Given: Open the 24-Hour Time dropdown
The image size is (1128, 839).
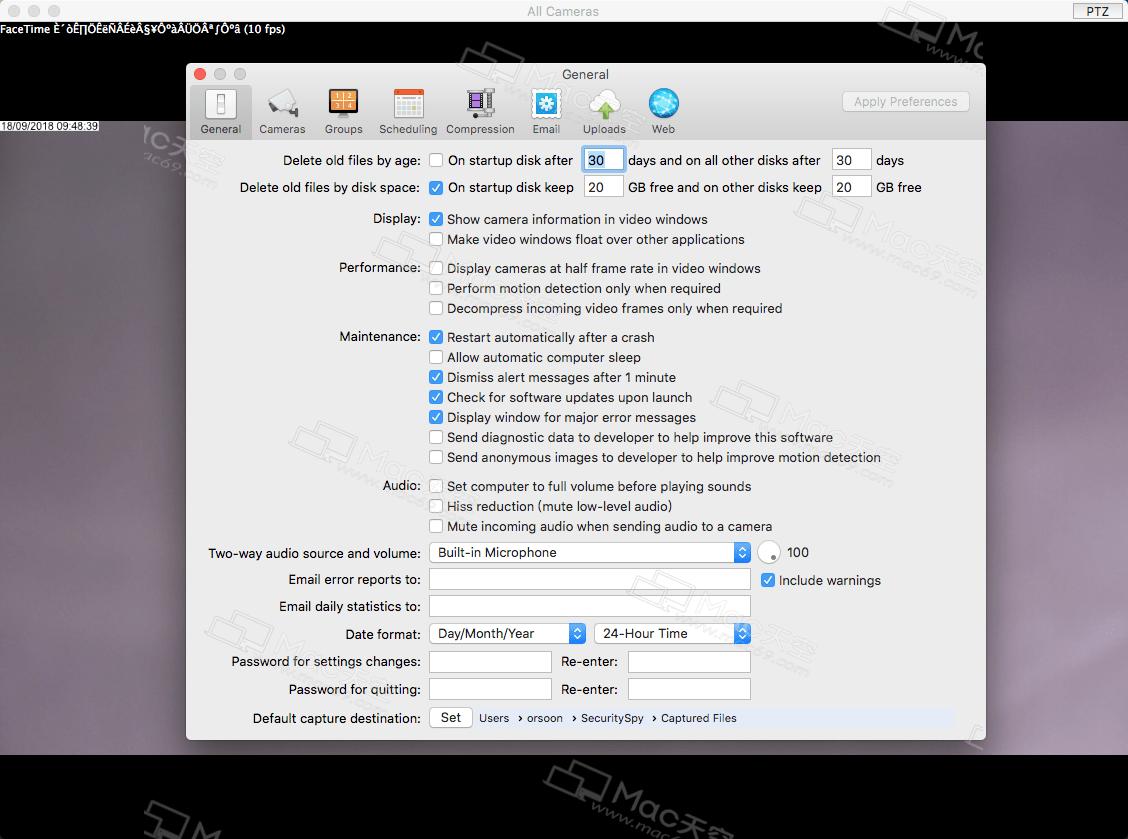Looking at the screenshot, I should (672, 633).
